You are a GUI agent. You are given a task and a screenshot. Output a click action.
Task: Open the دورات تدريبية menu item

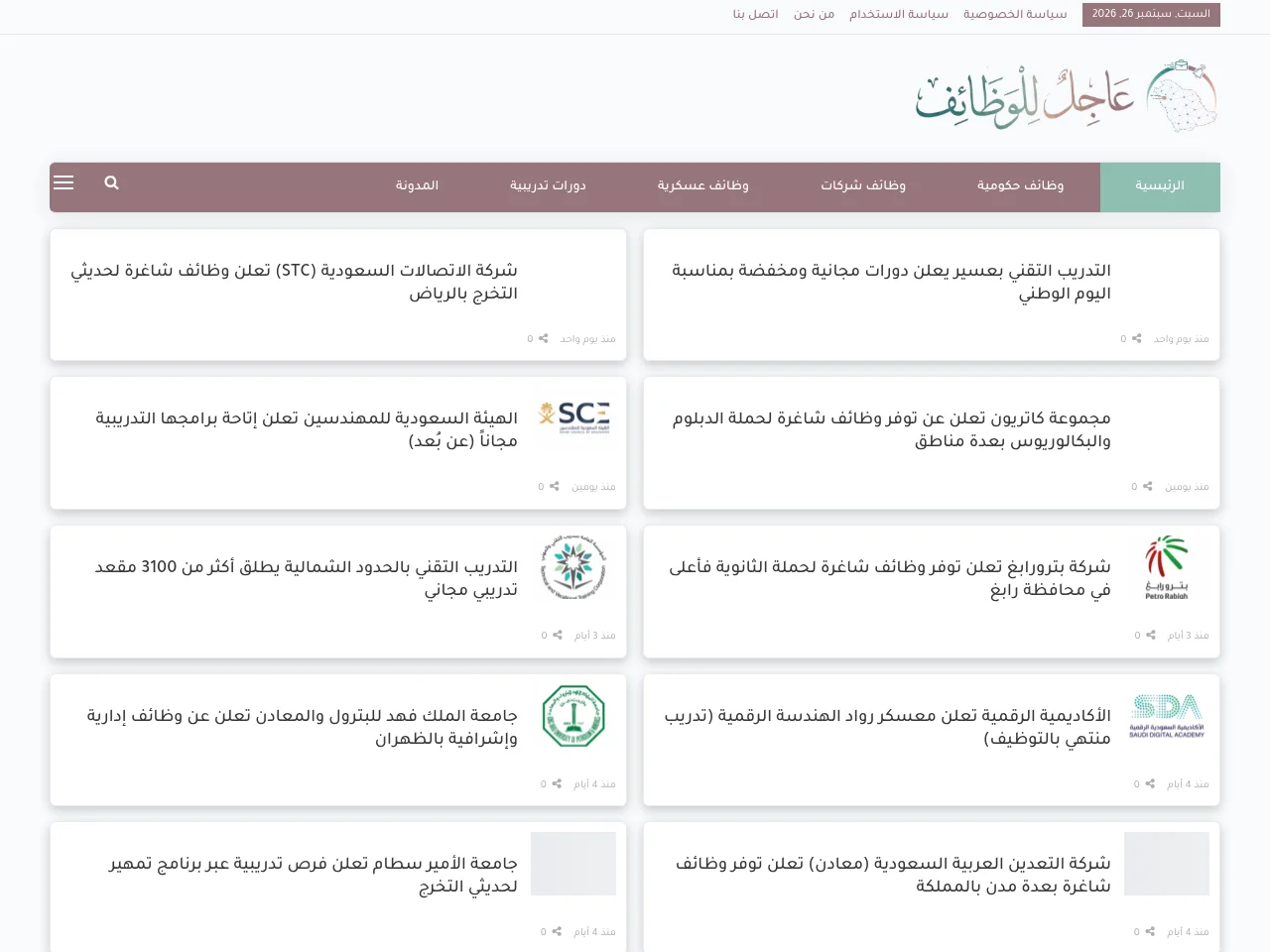pos(548,185)
